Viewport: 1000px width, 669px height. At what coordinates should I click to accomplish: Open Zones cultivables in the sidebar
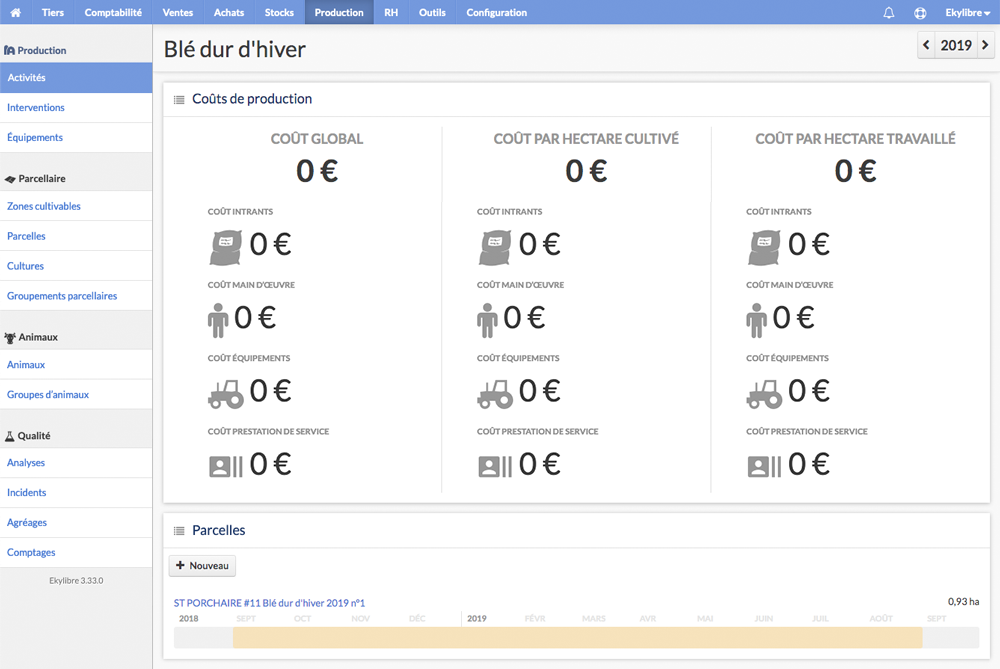tap(76, 207)
